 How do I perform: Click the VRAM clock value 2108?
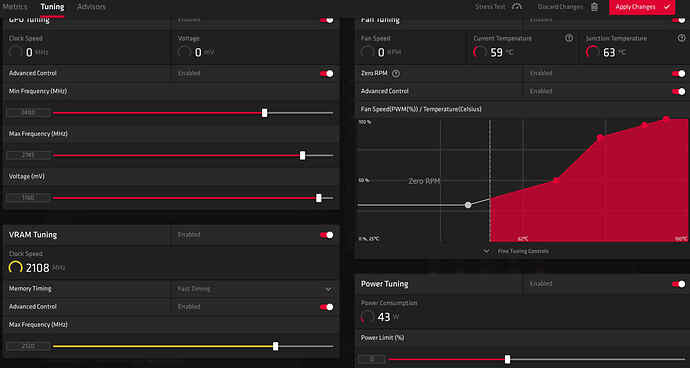tap(37, 268)
